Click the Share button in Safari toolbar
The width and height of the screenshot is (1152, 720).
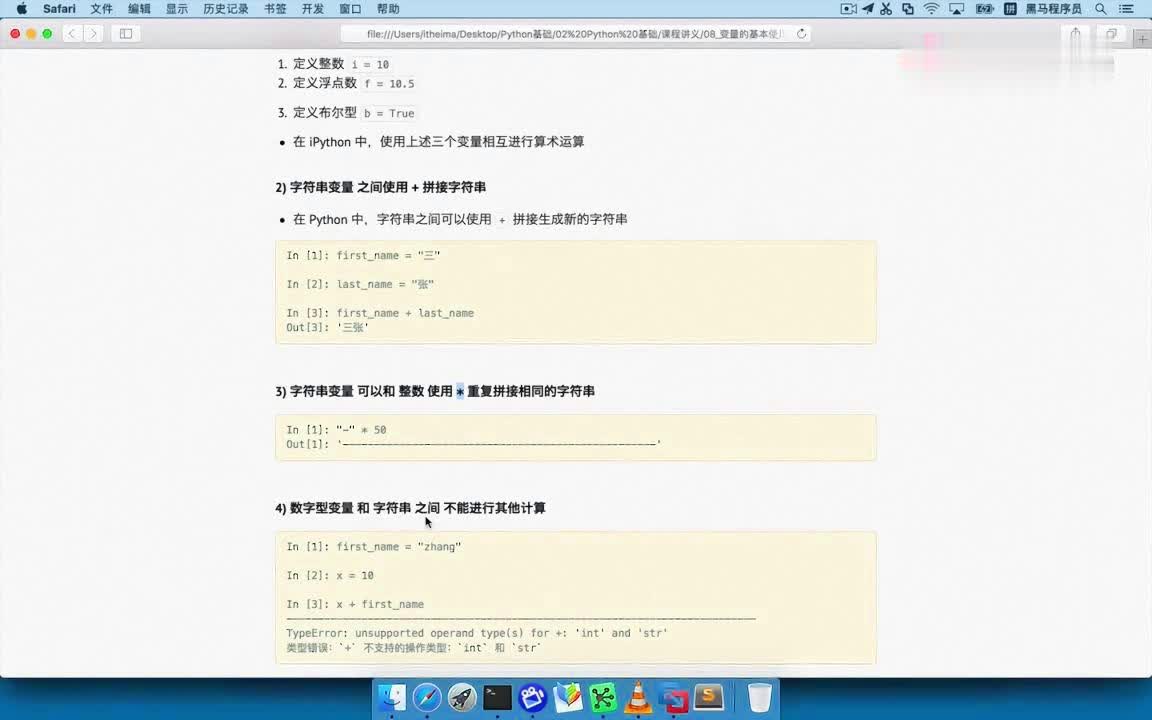point(1076,34)
